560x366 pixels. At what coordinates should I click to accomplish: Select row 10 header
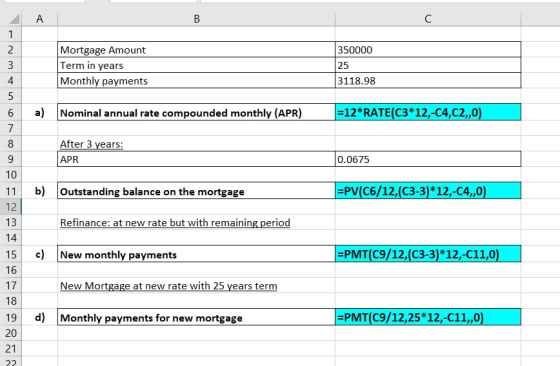click(11, 175)
